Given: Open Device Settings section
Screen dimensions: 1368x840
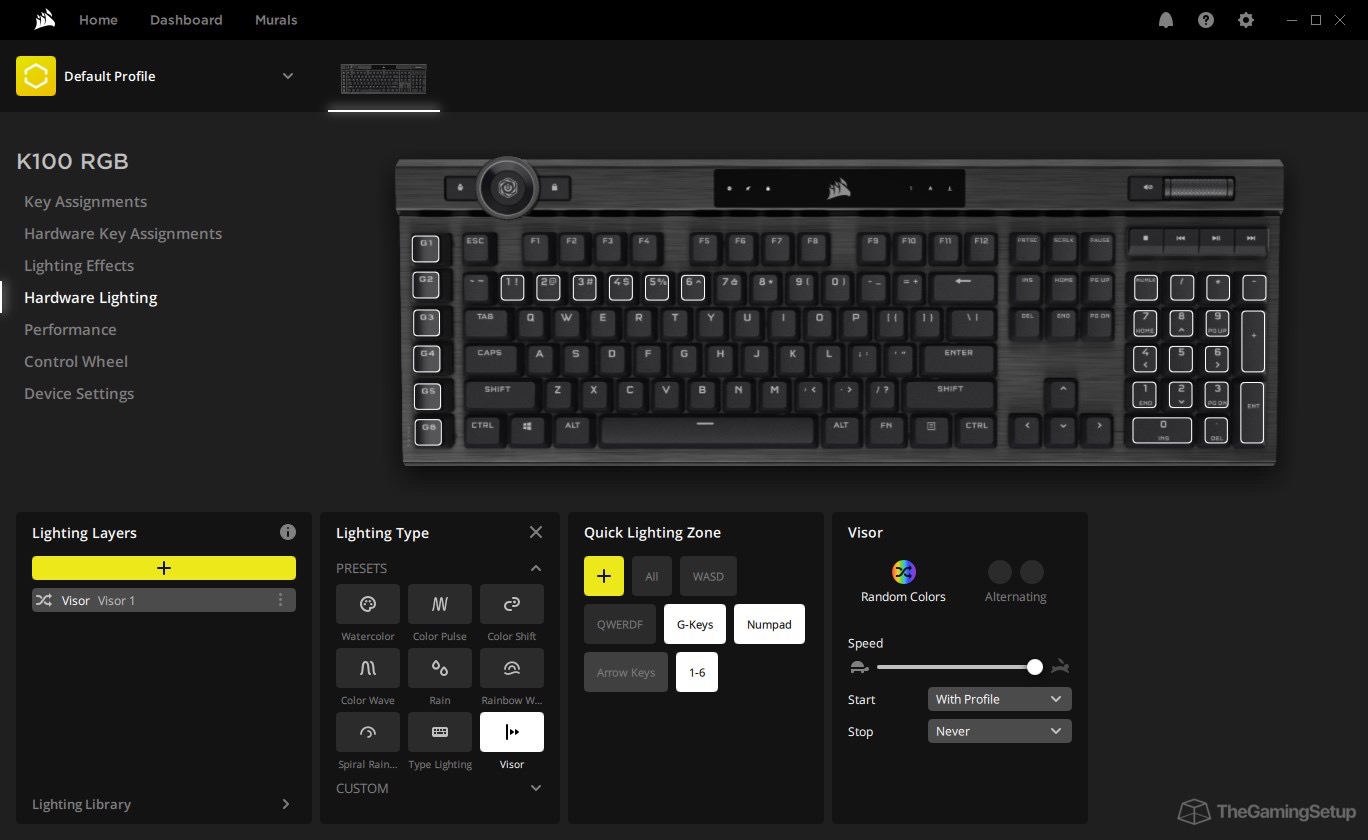Looking at the screenshot, I should 79,393.
